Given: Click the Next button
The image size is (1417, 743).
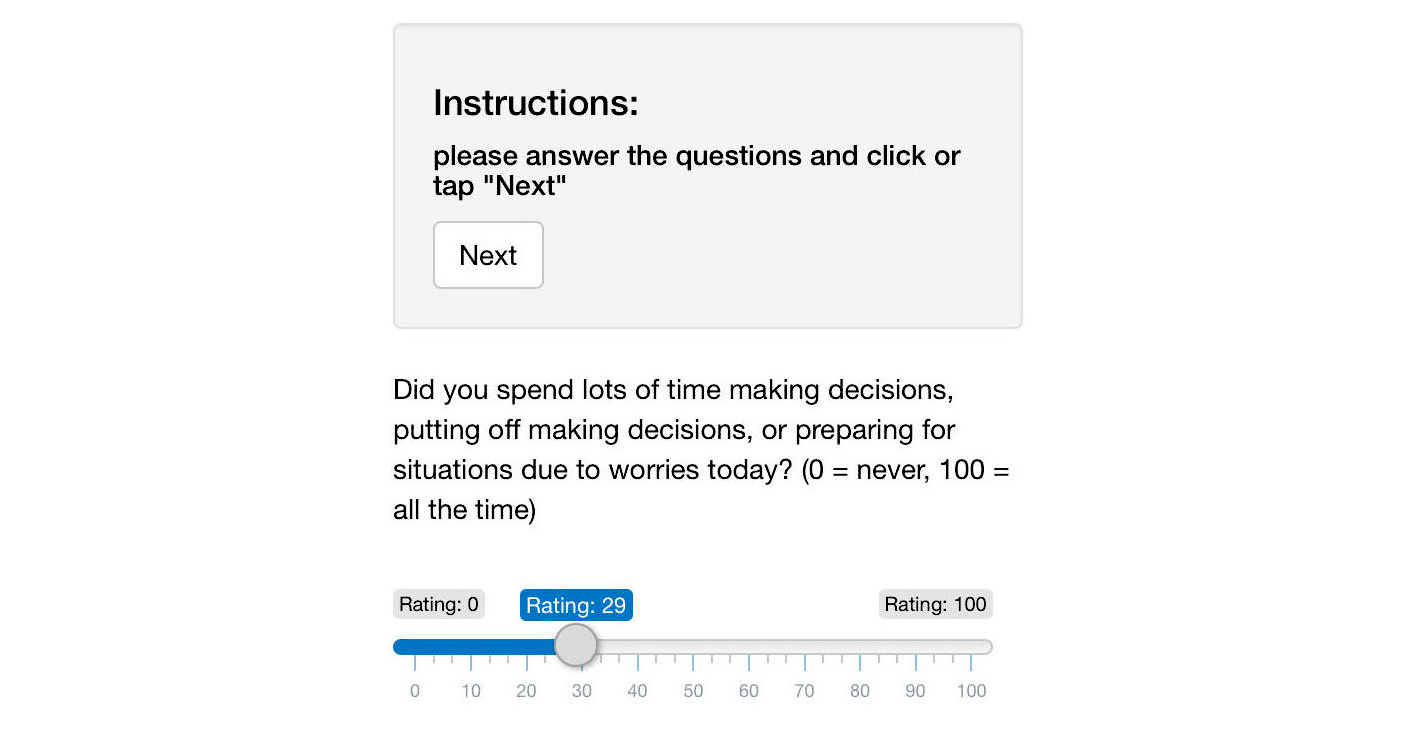Looking at the screenshot, I should 488,255.
